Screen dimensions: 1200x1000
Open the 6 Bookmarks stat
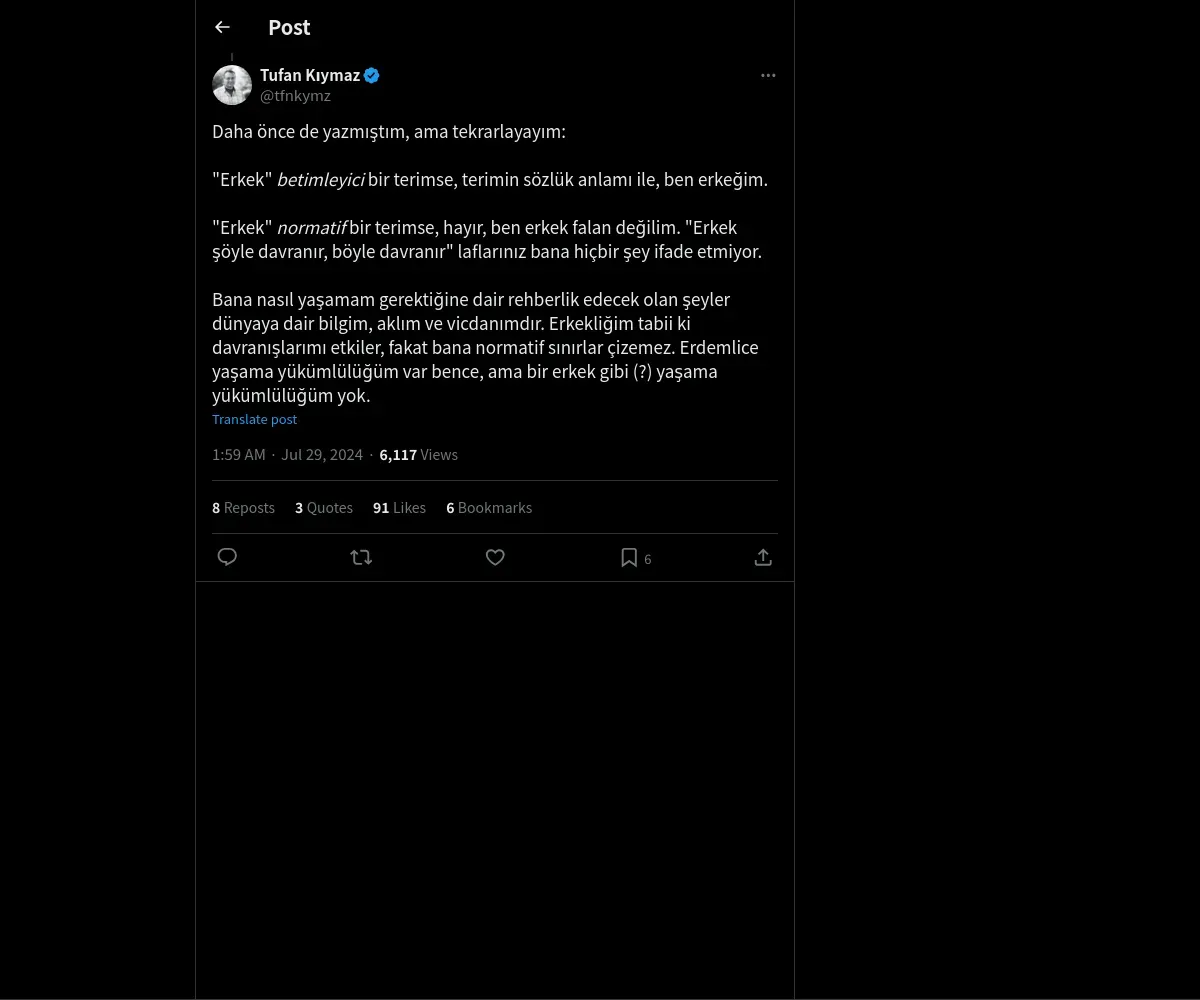489,508
